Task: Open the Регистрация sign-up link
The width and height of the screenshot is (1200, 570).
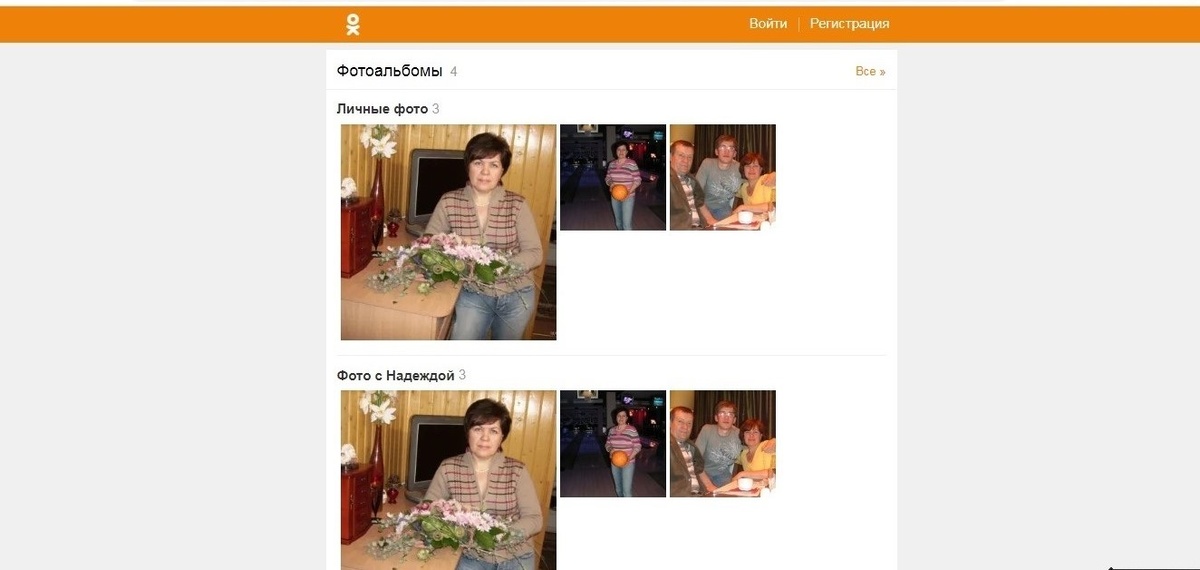Action: [x=849, y=24]
